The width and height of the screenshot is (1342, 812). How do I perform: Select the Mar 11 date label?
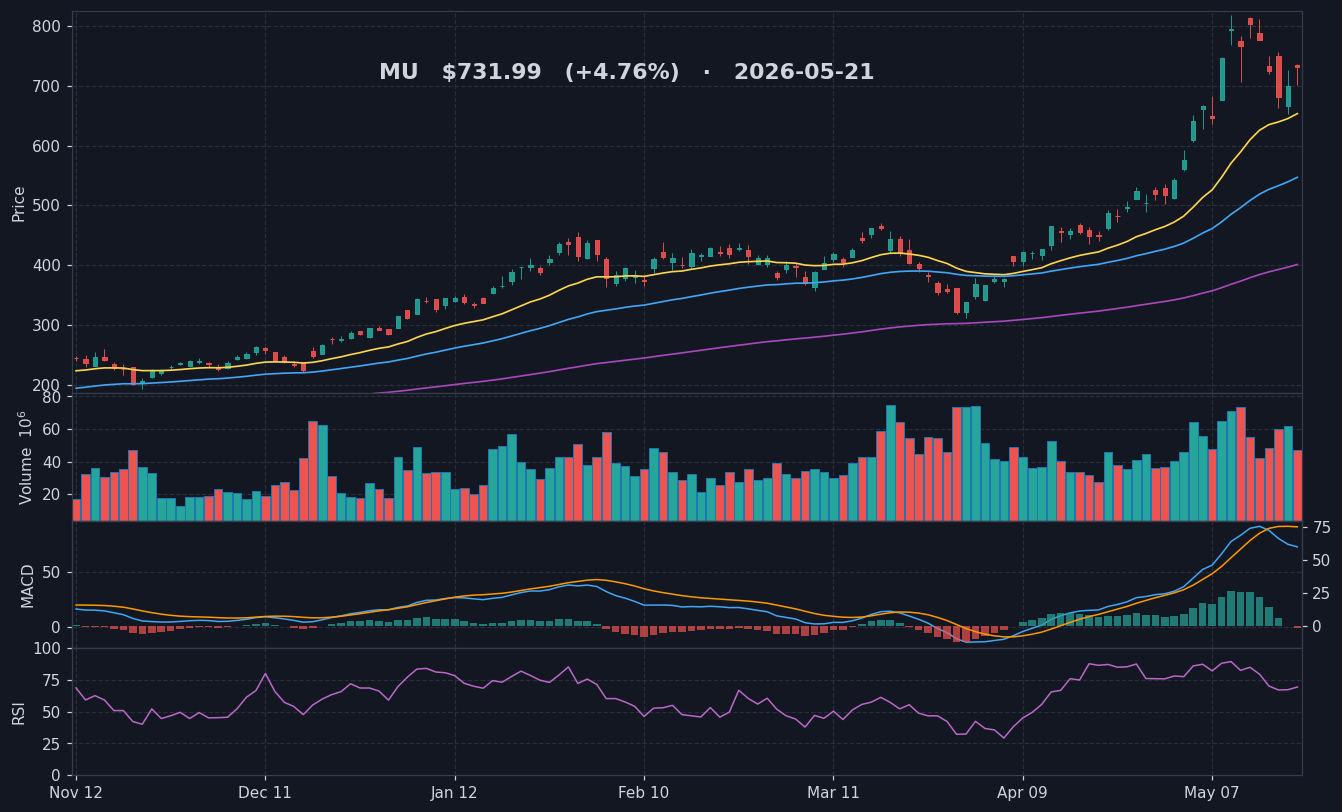833,794
